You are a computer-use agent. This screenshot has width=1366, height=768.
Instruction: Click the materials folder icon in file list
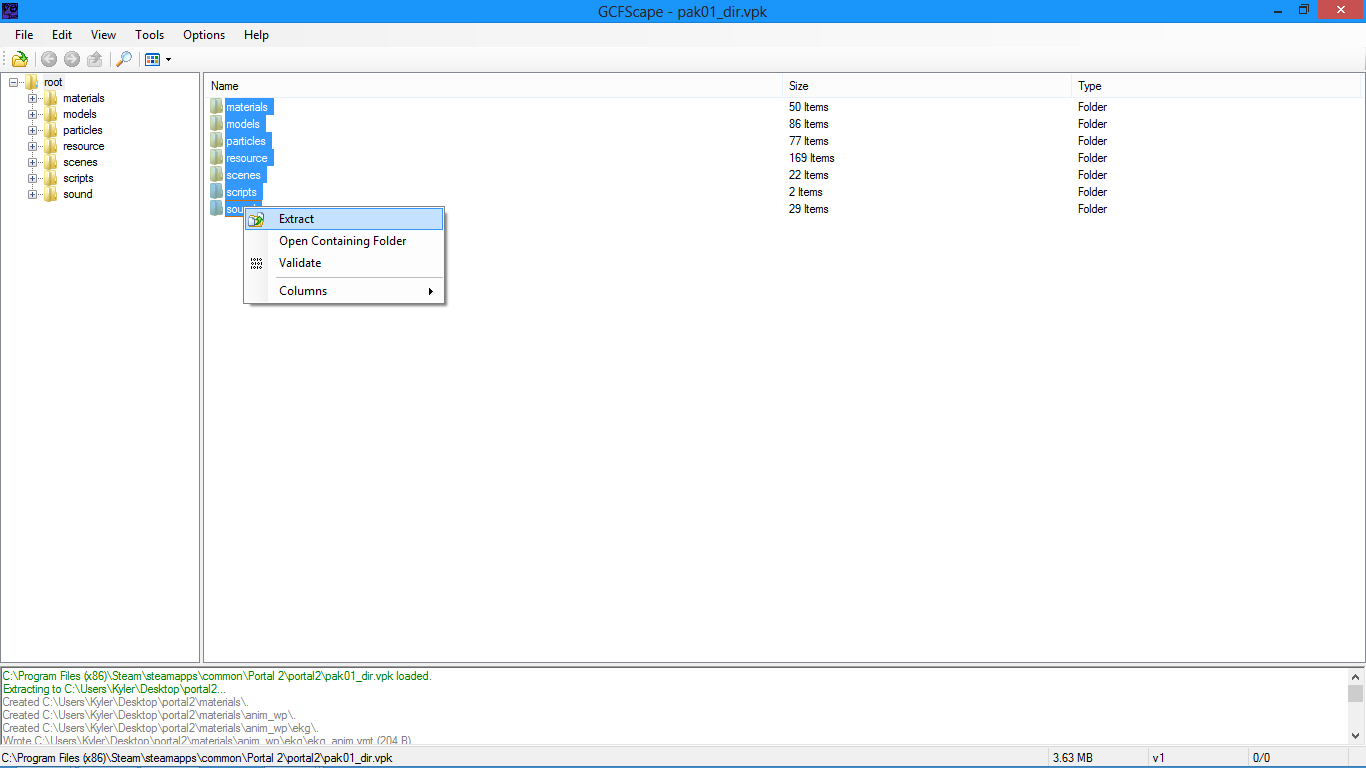tap(217, 107)
